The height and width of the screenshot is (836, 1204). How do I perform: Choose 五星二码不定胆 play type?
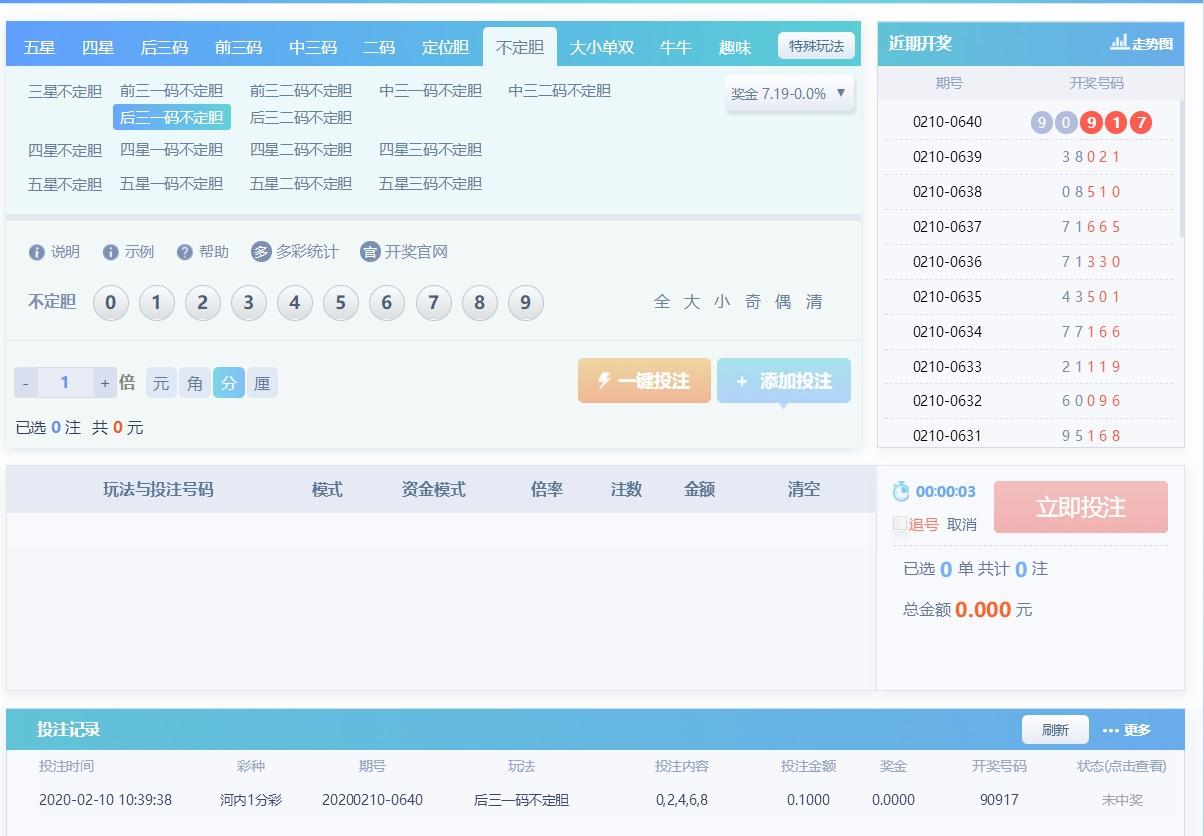click(x=301, y=184)
